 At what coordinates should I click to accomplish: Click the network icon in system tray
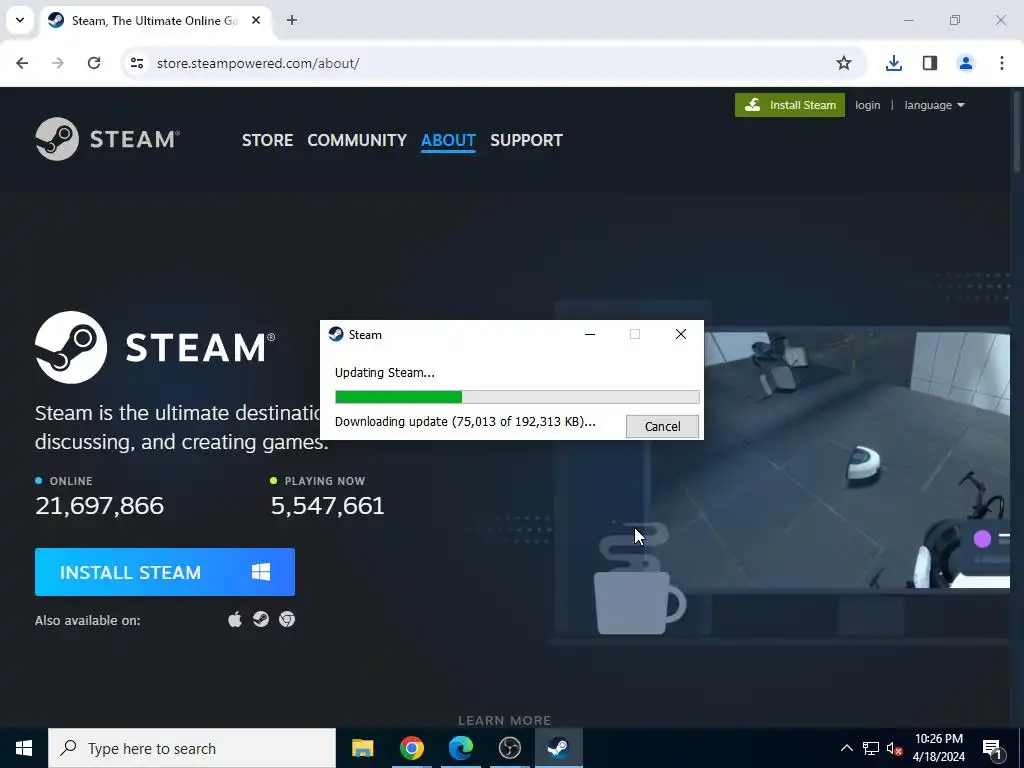[x=871, y=748]
